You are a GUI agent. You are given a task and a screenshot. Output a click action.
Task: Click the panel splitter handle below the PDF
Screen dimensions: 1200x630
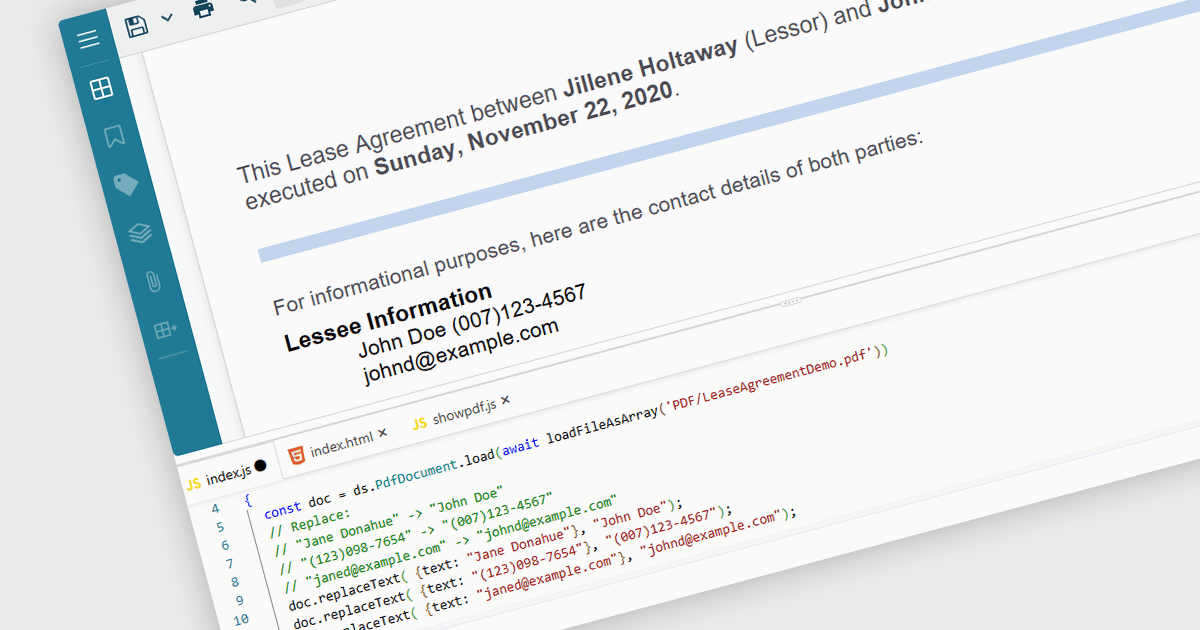point(791,300)
